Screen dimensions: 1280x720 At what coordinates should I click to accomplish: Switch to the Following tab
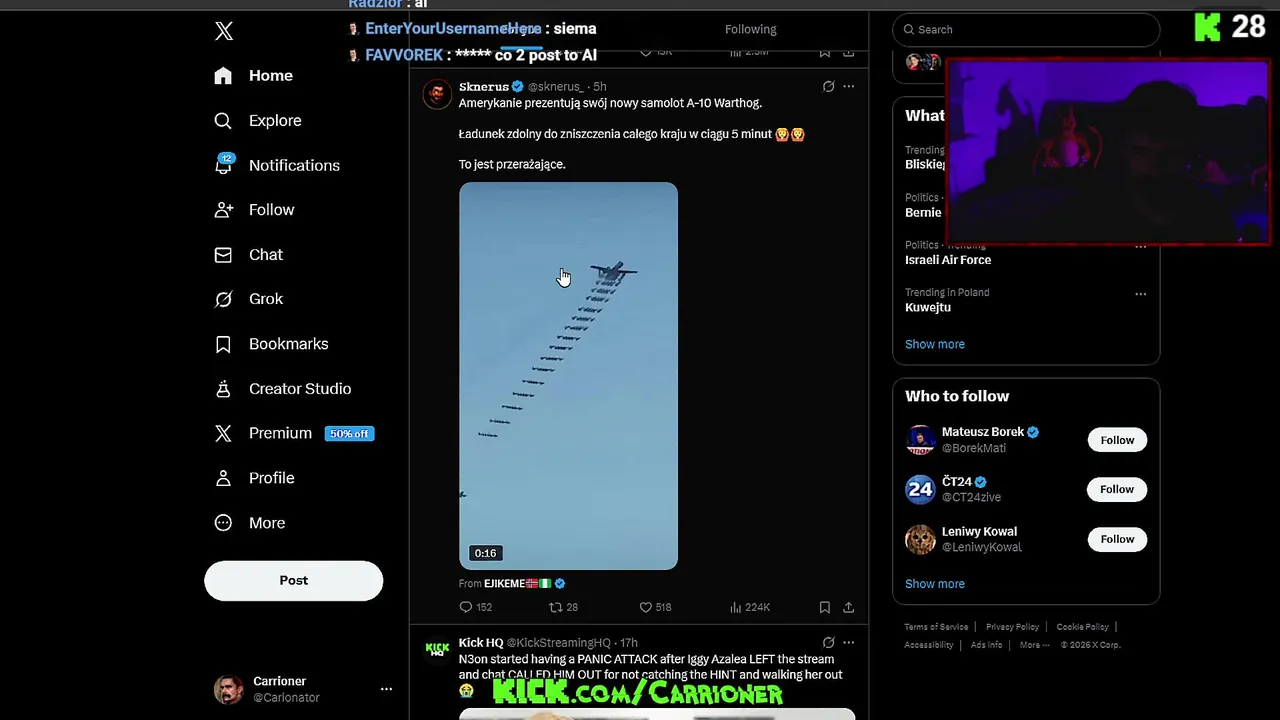[750, 30]
